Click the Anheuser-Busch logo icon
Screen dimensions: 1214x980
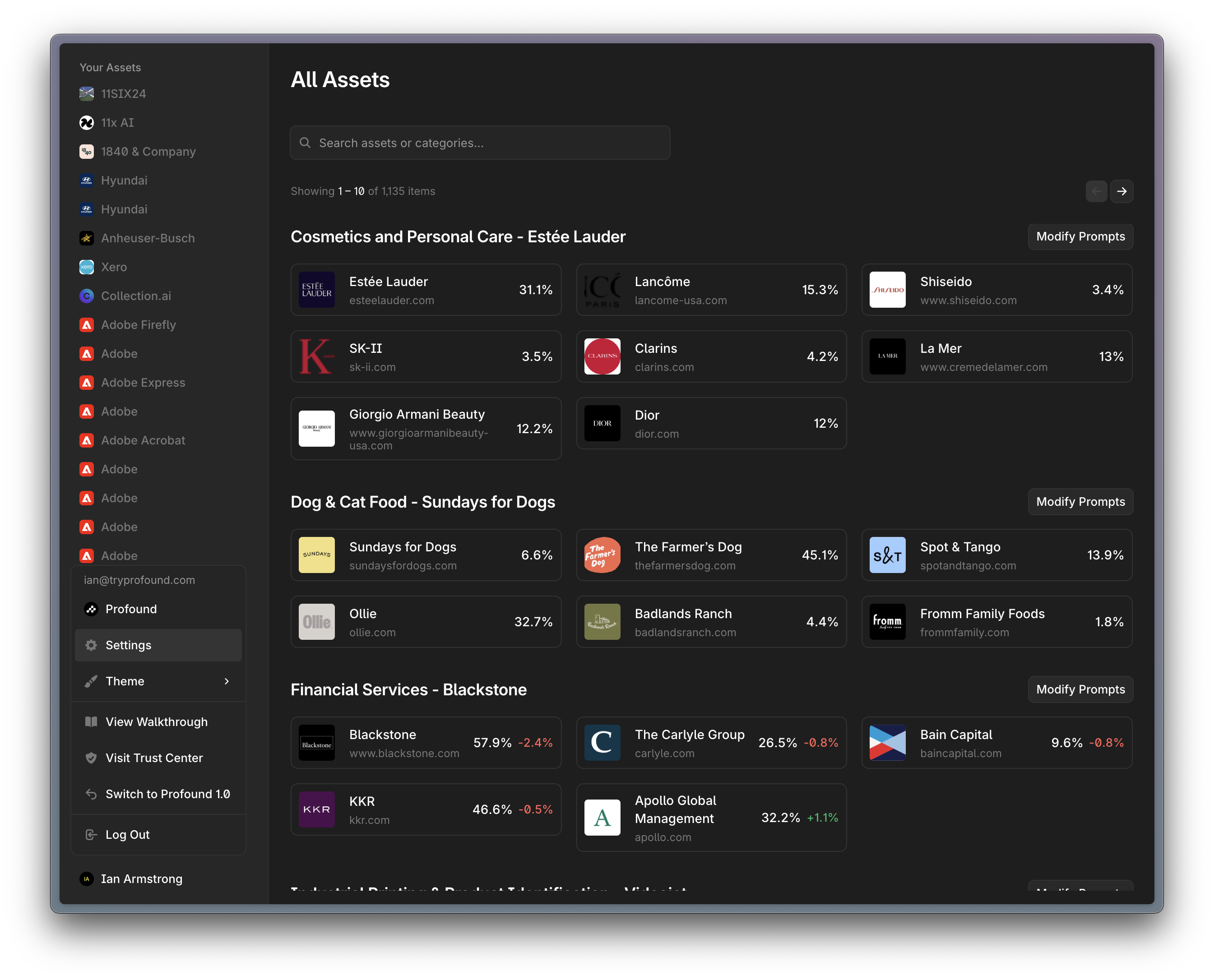click(86, 238)
